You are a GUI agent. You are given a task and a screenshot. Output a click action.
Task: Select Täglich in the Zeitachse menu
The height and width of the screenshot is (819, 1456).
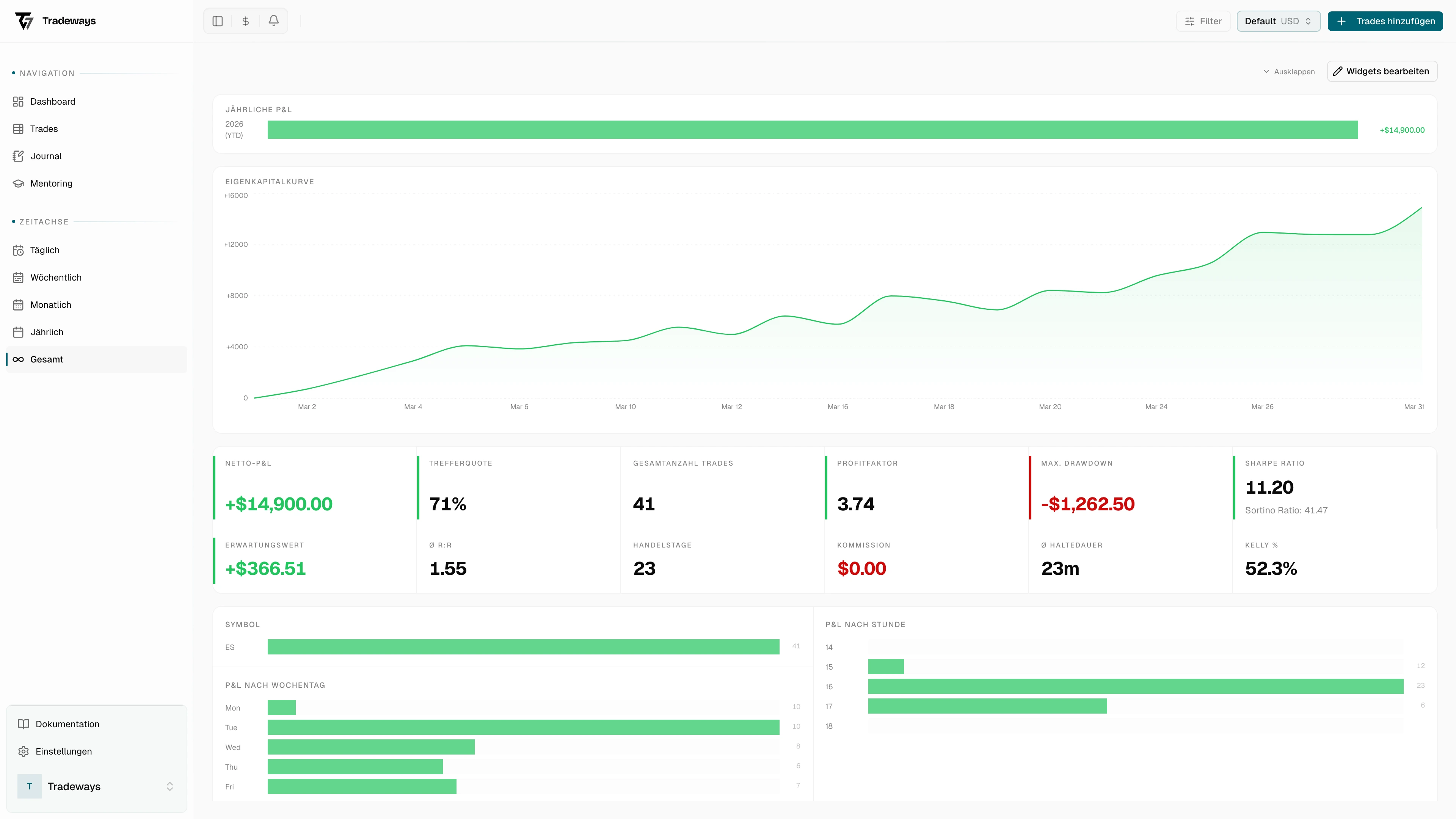point(45,250)
